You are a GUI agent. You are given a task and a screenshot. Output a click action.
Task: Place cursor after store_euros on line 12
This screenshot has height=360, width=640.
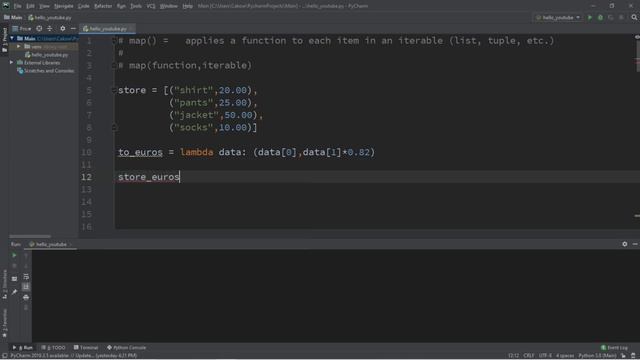point(180,177)
